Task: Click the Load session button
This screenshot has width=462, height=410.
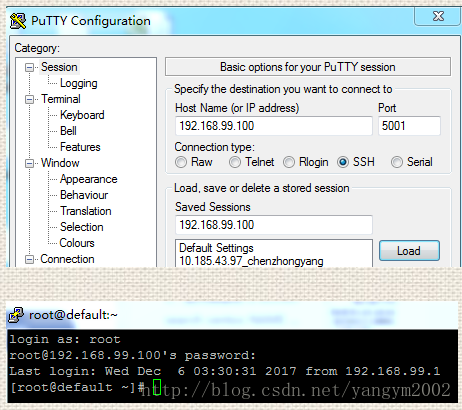Action: (409, 251)
